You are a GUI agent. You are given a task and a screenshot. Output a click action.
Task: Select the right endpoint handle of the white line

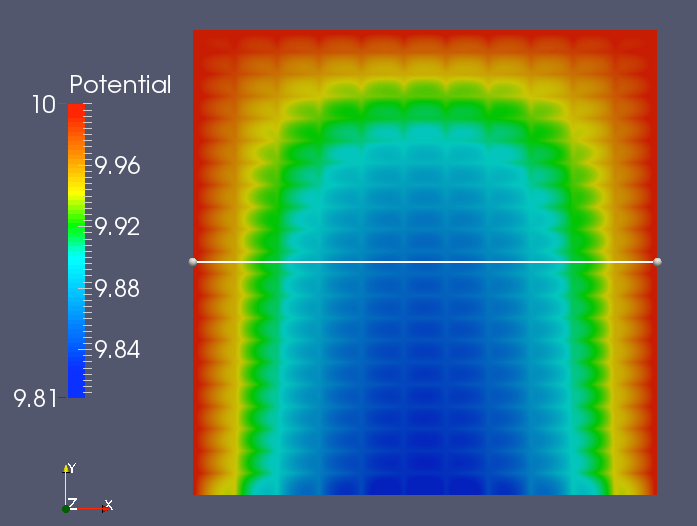tap(657, 262)
